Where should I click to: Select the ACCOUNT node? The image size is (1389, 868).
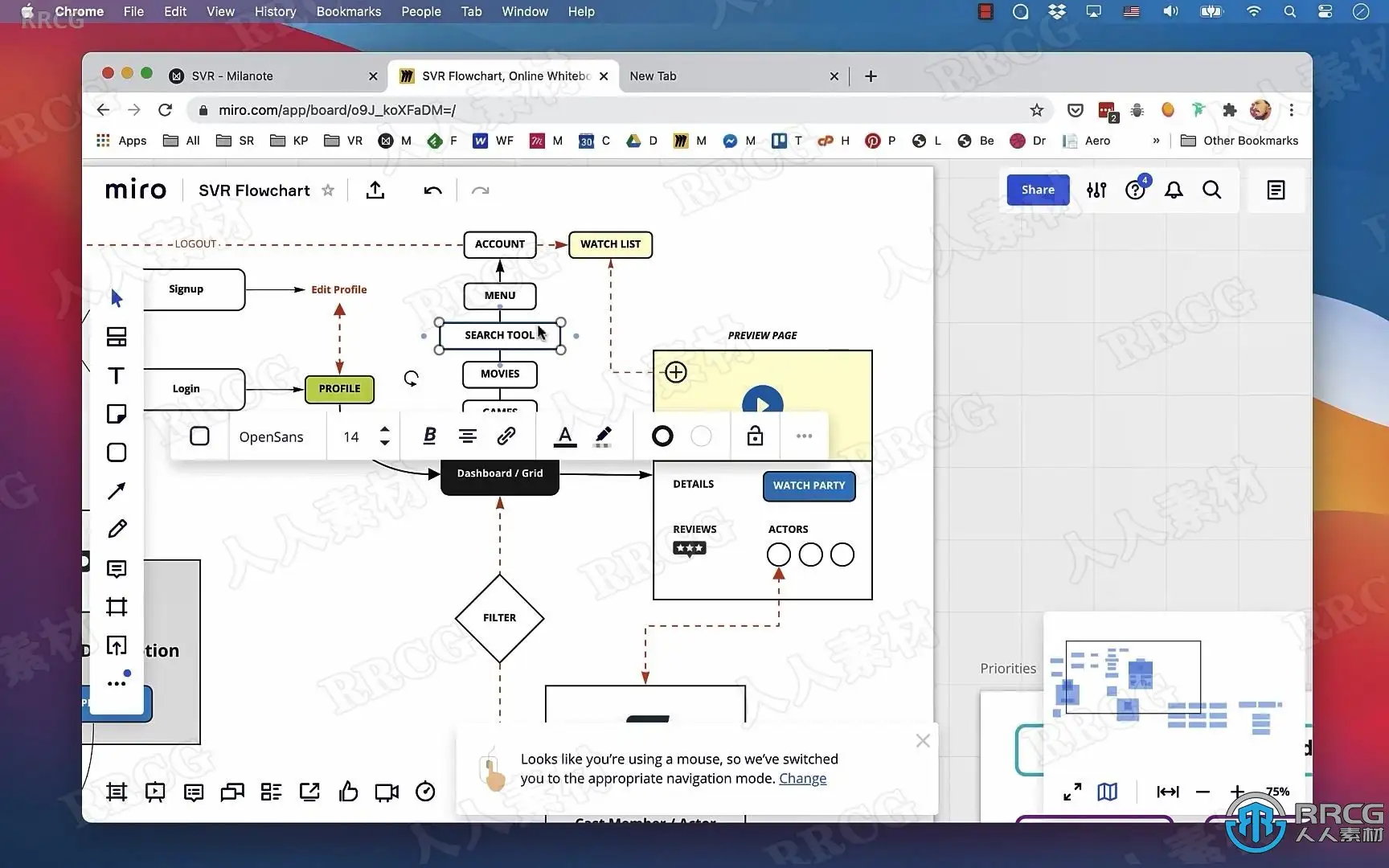coord(499,244)
